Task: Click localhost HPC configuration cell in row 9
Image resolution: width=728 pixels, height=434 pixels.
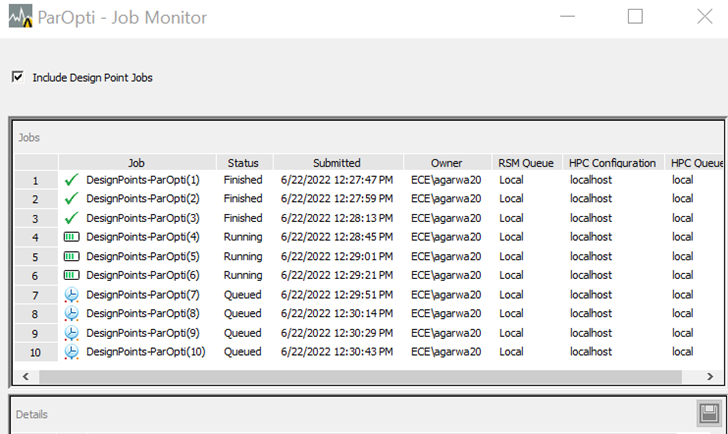Action: point(591,333)
